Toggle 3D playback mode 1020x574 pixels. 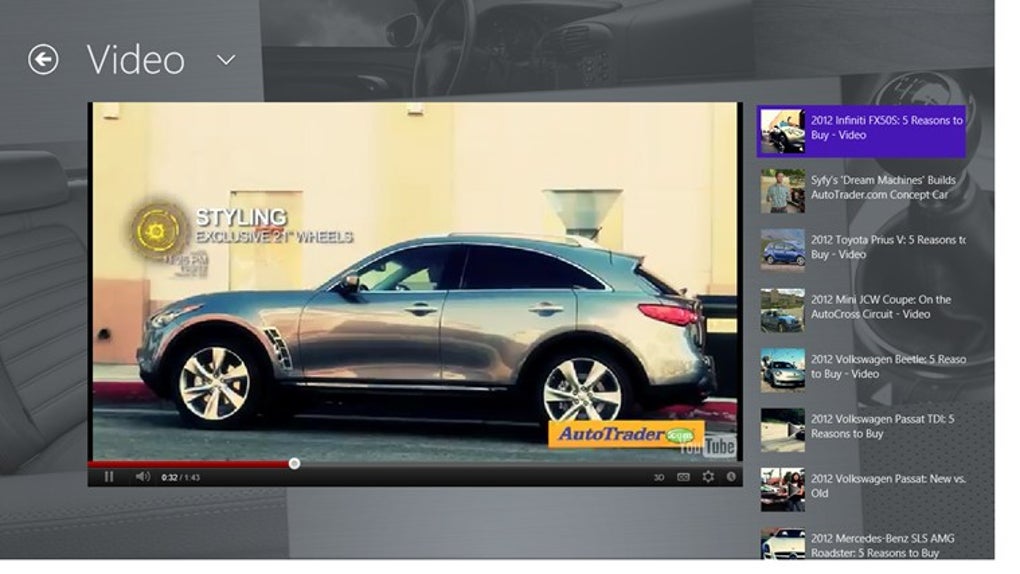coord(658,478)
